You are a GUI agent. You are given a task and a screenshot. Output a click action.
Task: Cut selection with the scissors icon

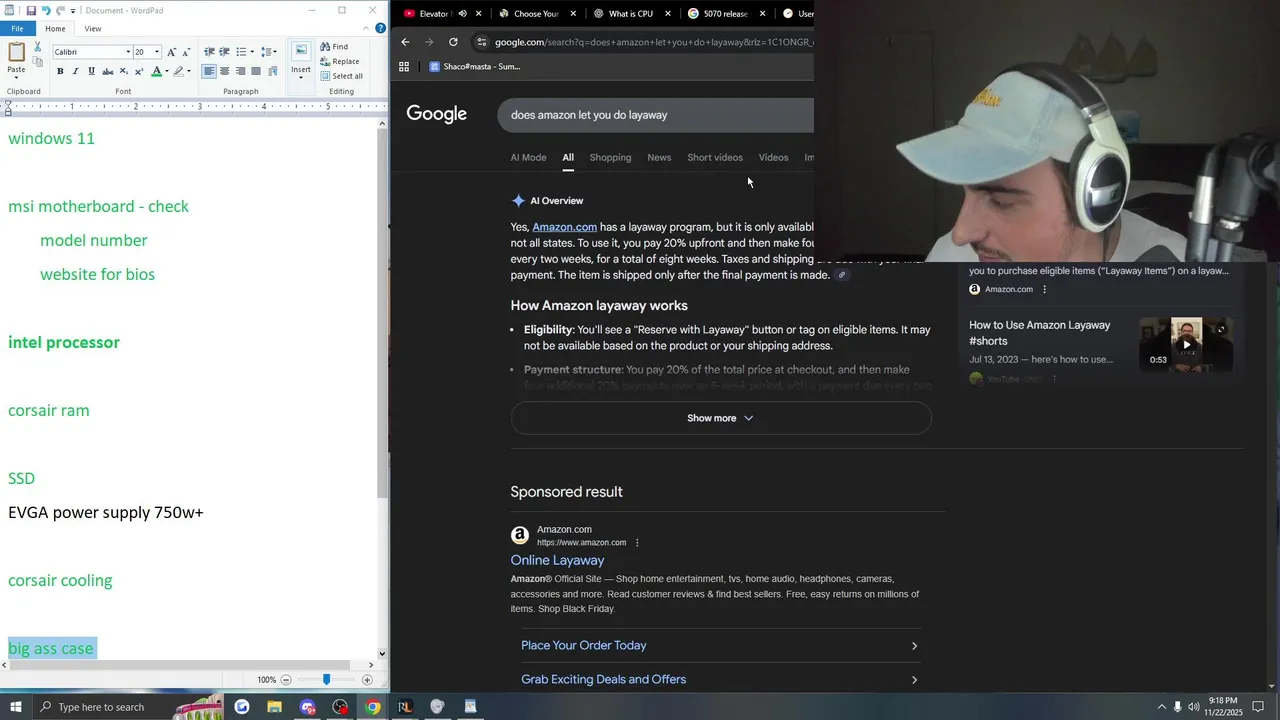coord(38,47)
